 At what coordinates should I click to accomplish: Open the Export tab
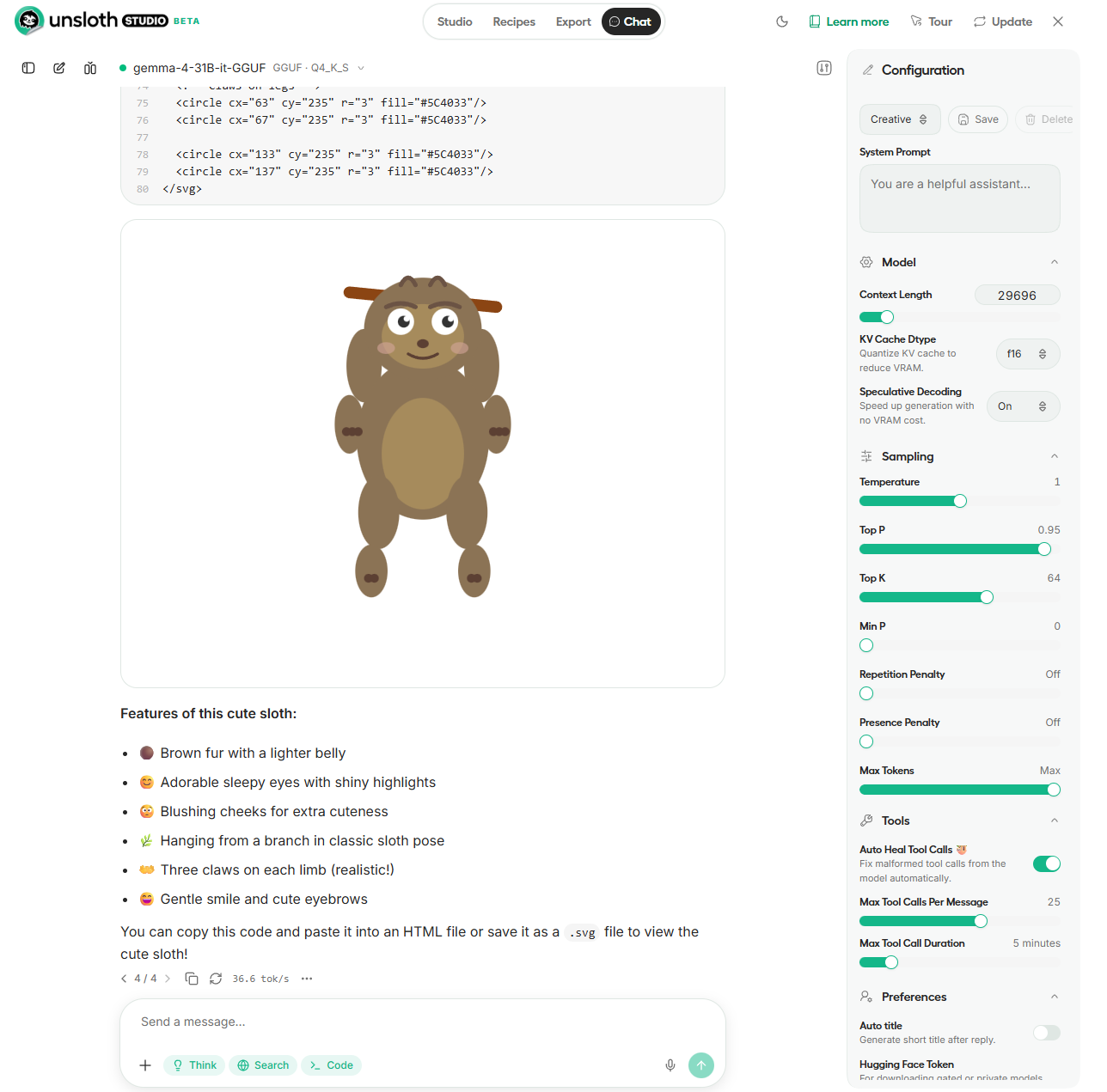[573, 21]
